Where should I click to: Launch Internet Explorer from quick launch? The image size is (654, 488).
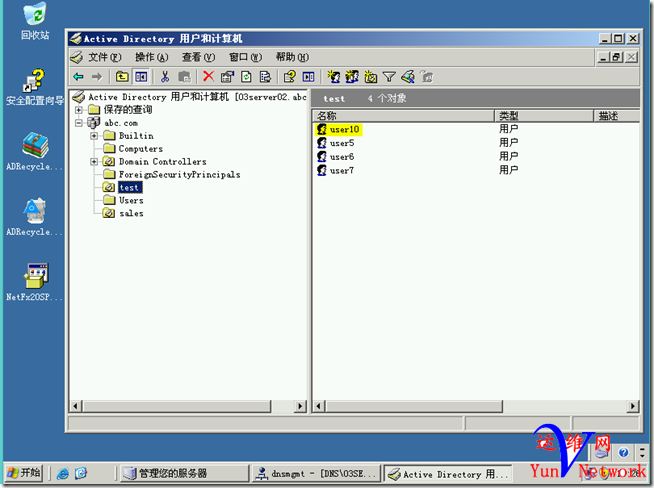63,473
